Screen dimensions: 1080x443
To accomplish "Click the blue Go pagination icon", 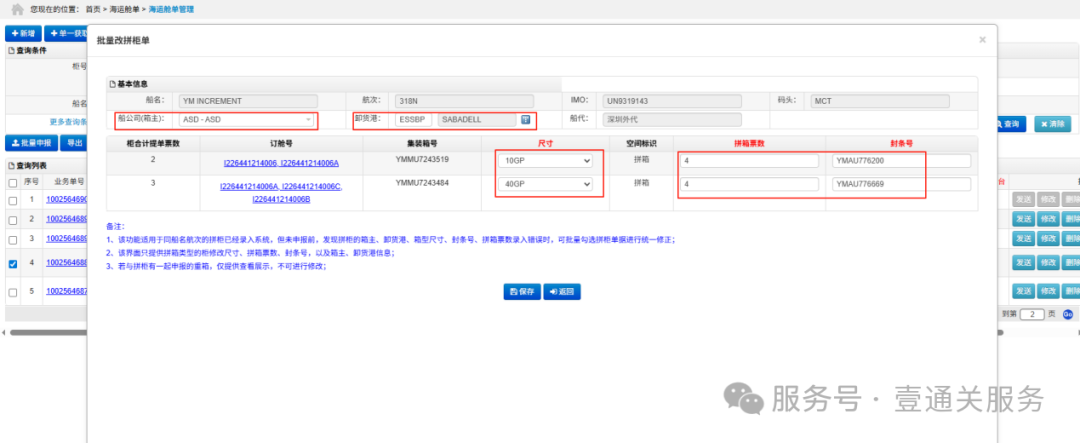I will point(1067,314).
